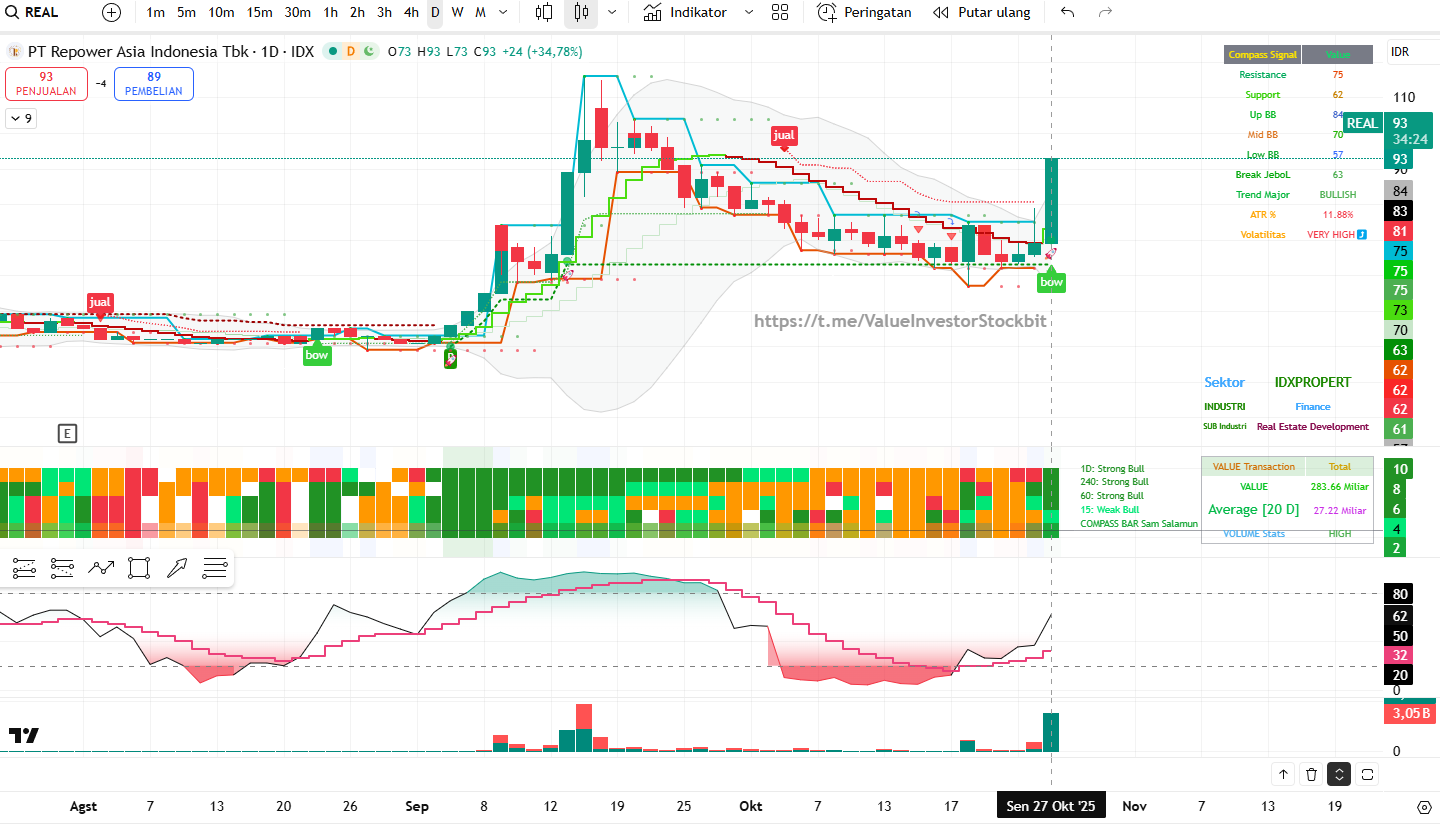Click the Trend Major BULLISH value
Screen dimensions: 1440x825
[x=1338, y=195]
